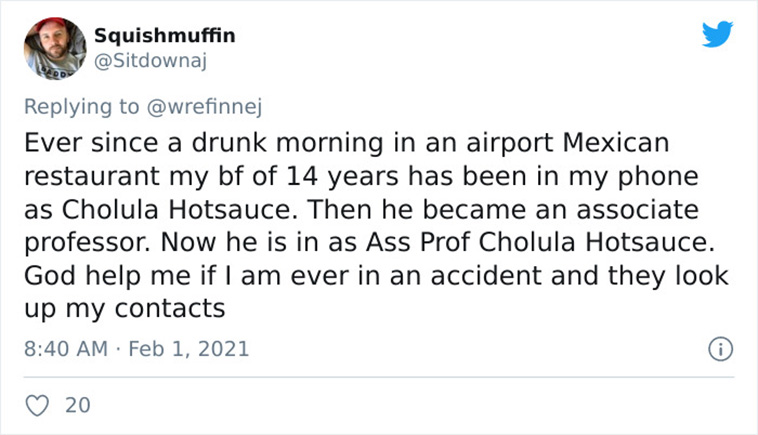Click the phrase 'God help me'

pyautogui.click(x=107, y=276)
